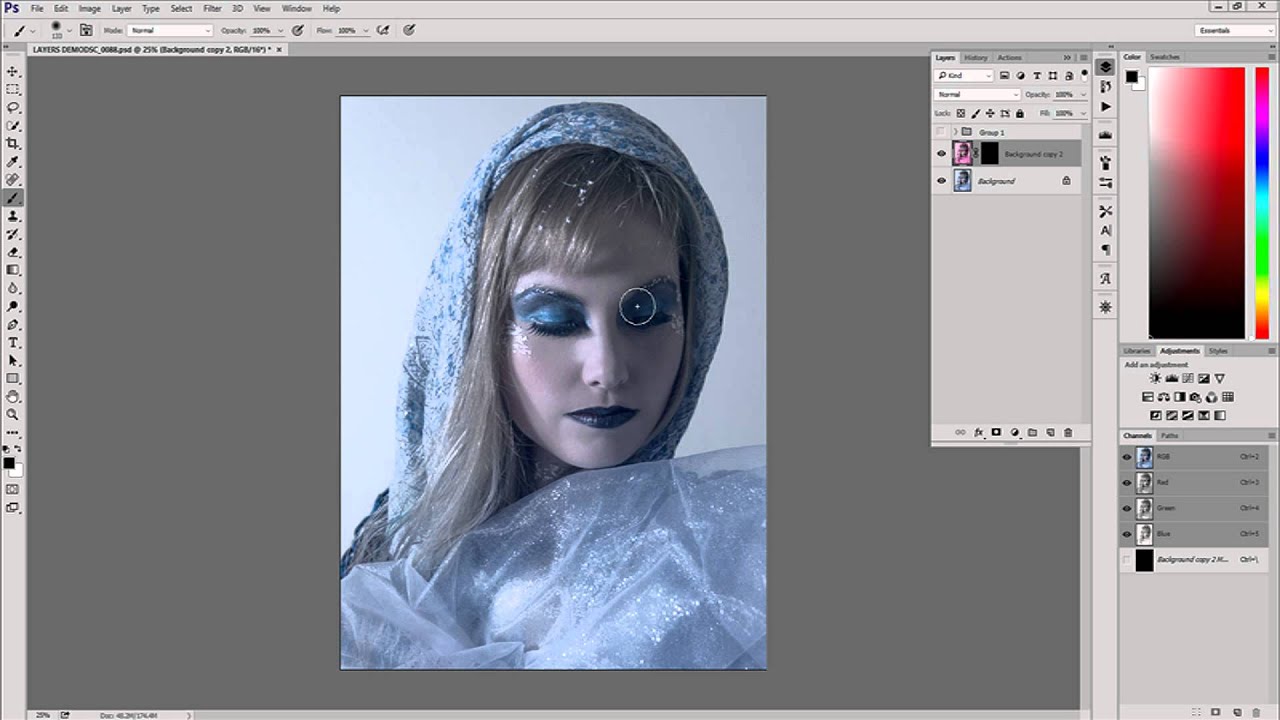Open the brush Opacity dropdown arrow
Image resolution: width=1280 pixels, height=720 pixels.
(x=283, y=30)
